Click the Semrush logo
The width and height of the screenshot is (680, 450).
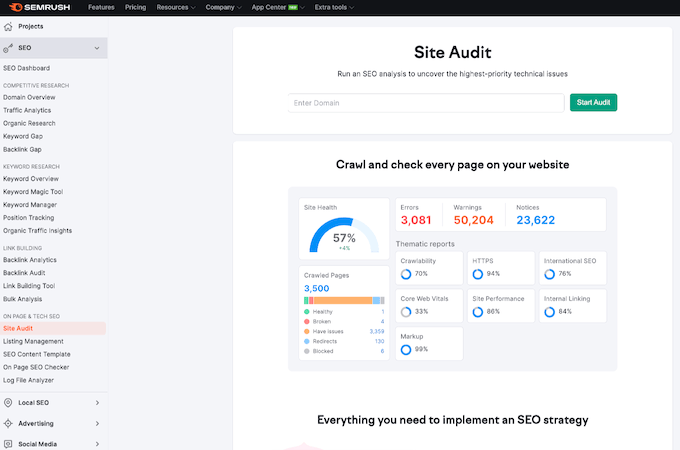coord(39,7)
